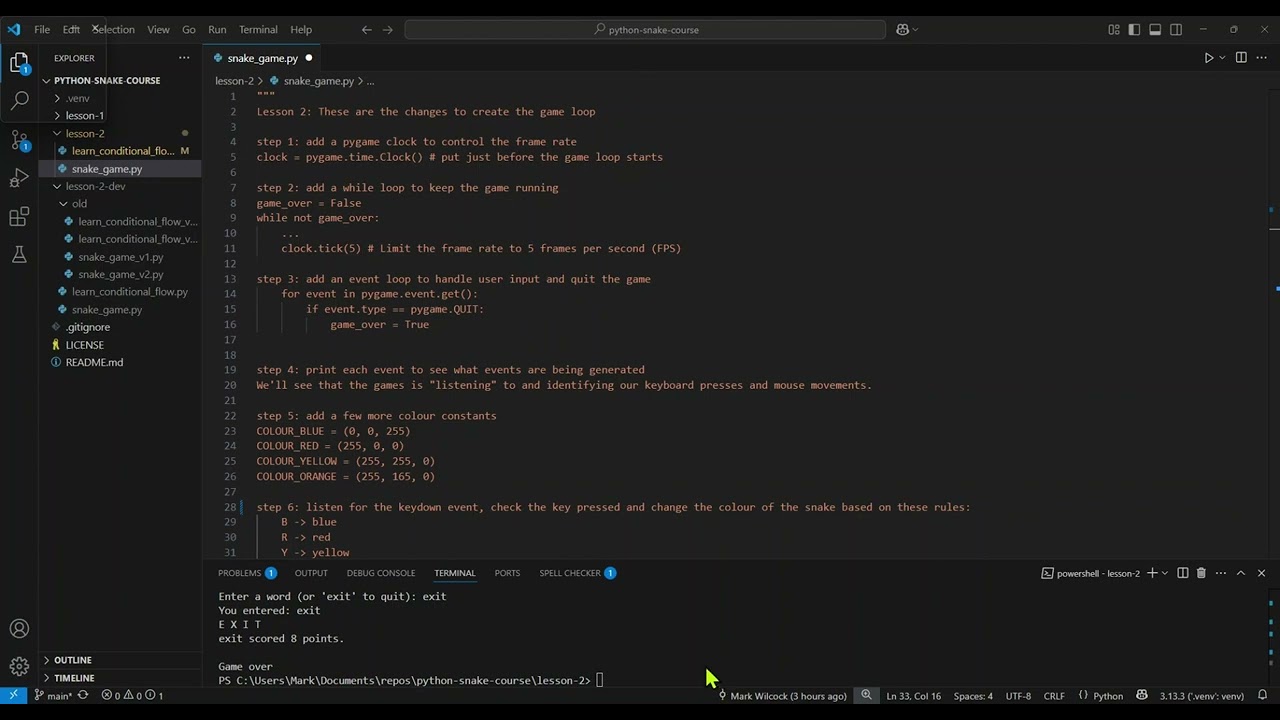Open the Extensions view icon
This screenshot has width=1280, height=720.
[19, 217]
